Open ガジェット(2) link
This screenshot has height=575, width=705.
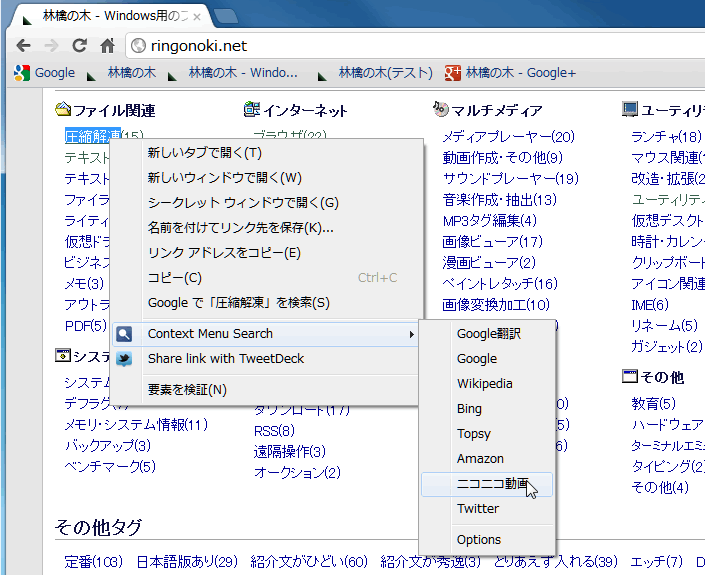(667, 347)
